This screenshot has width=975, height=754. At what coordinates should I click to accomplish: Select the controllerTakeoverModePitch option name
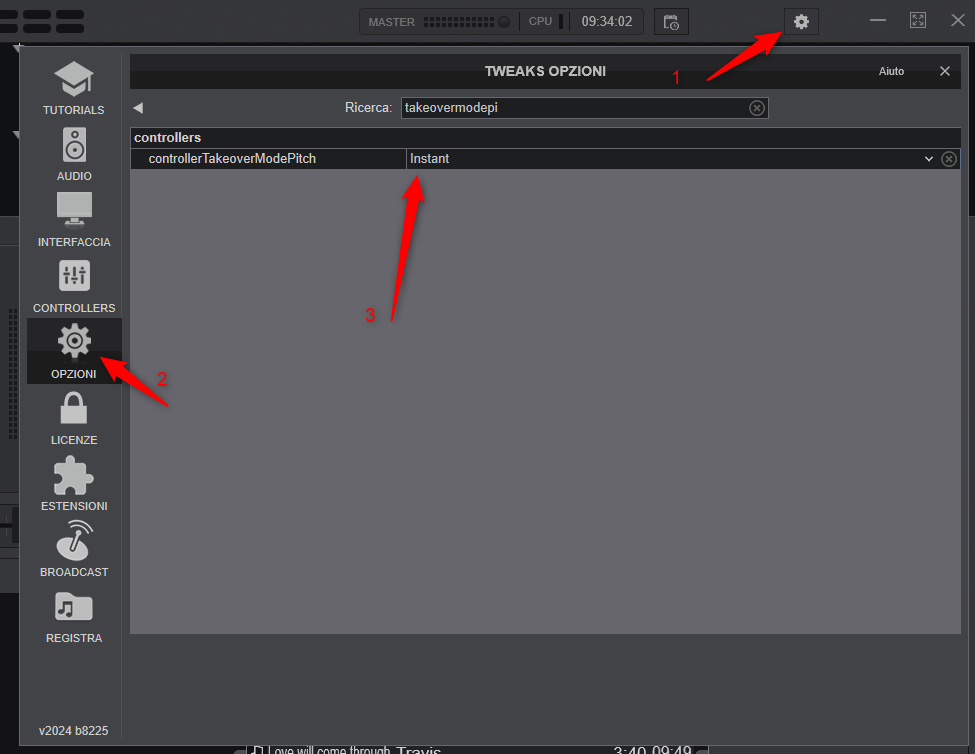click(232, 159)
